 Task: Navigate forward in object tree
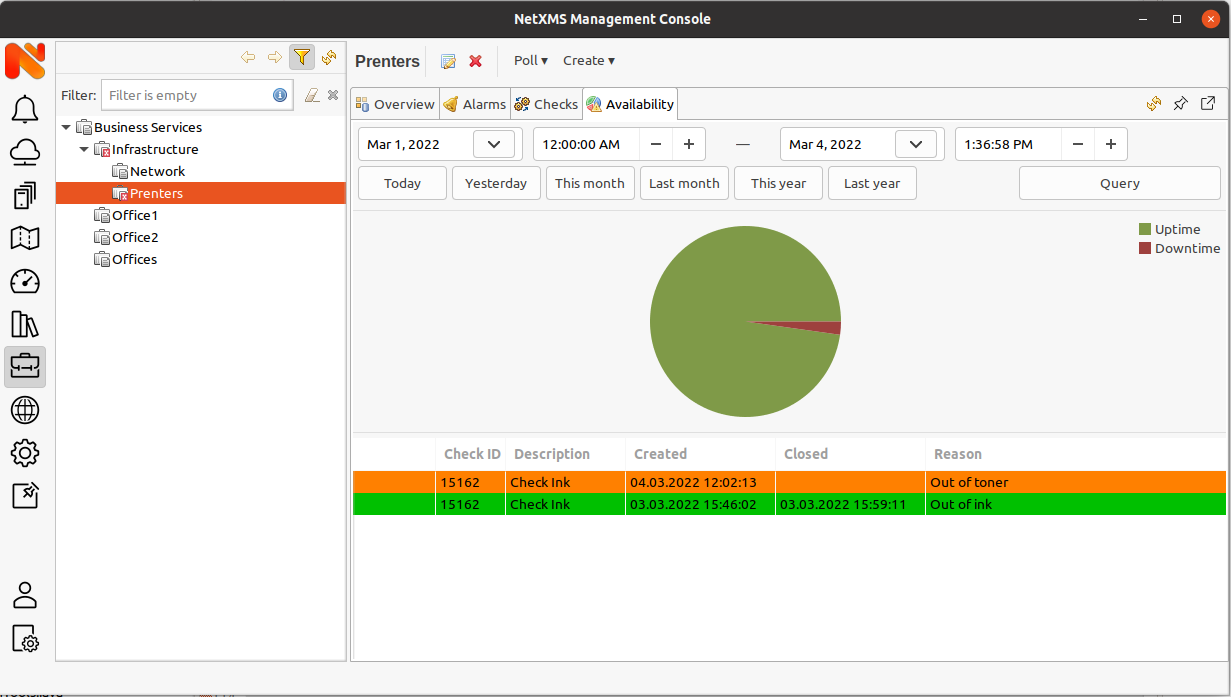pos(274,58)
